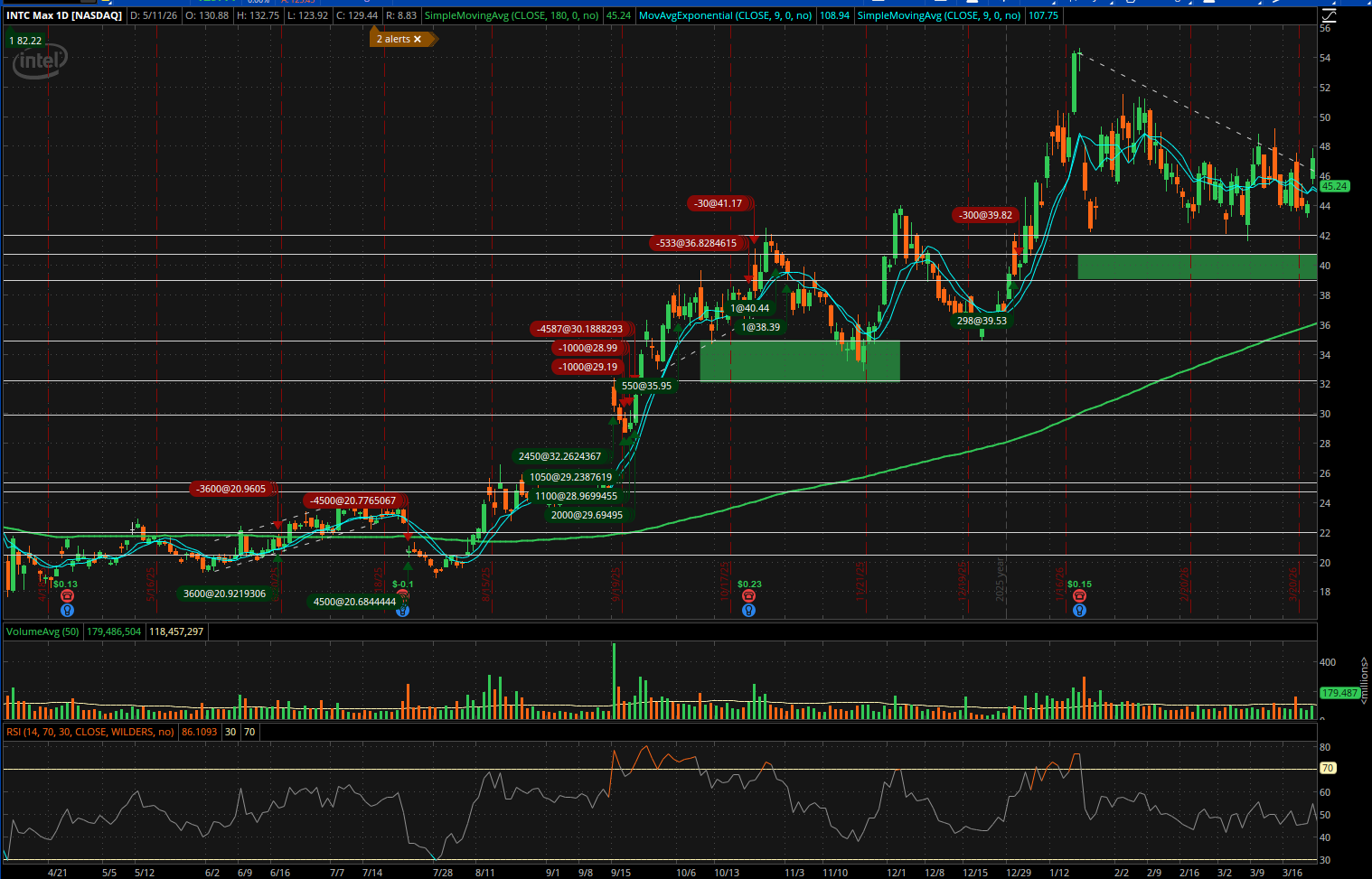The height and width of the screenshot is (879, 1372).
Task: Click the -3600@20.9605 sell order label
Action: 232,489
